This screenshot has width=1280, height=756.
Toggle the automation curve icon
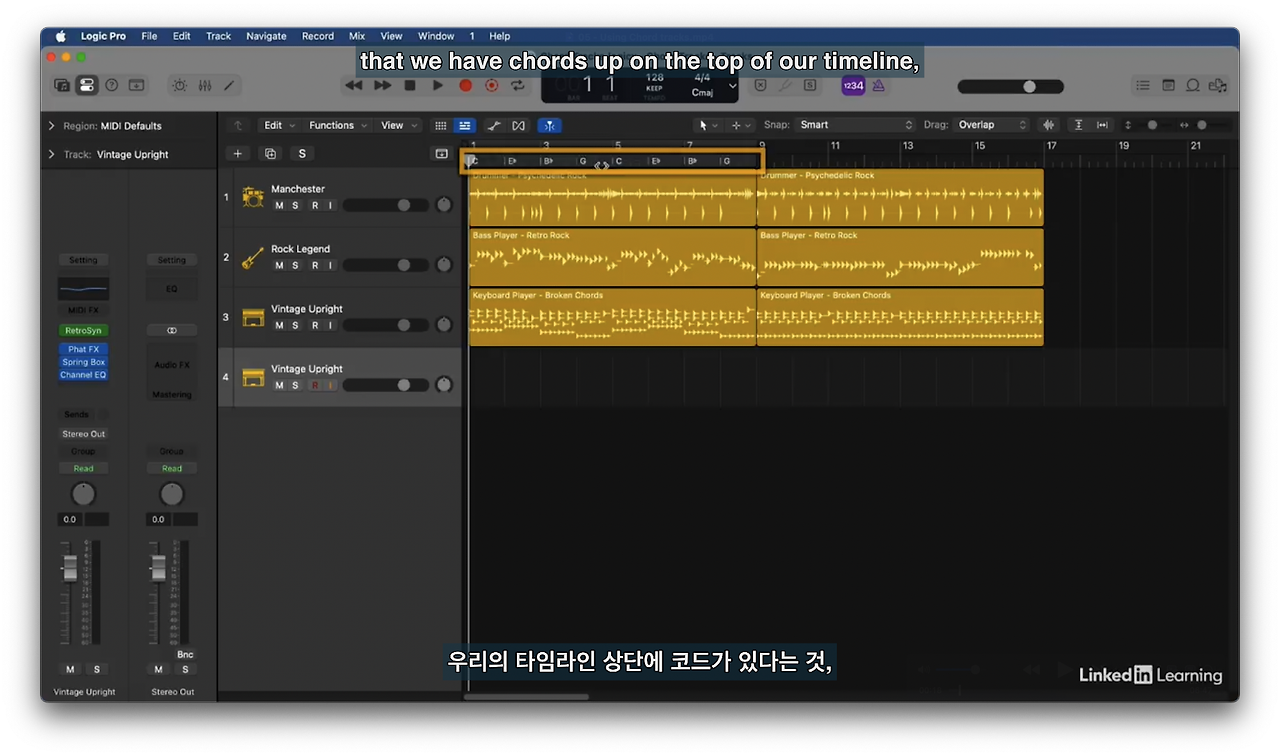(494, 125)
